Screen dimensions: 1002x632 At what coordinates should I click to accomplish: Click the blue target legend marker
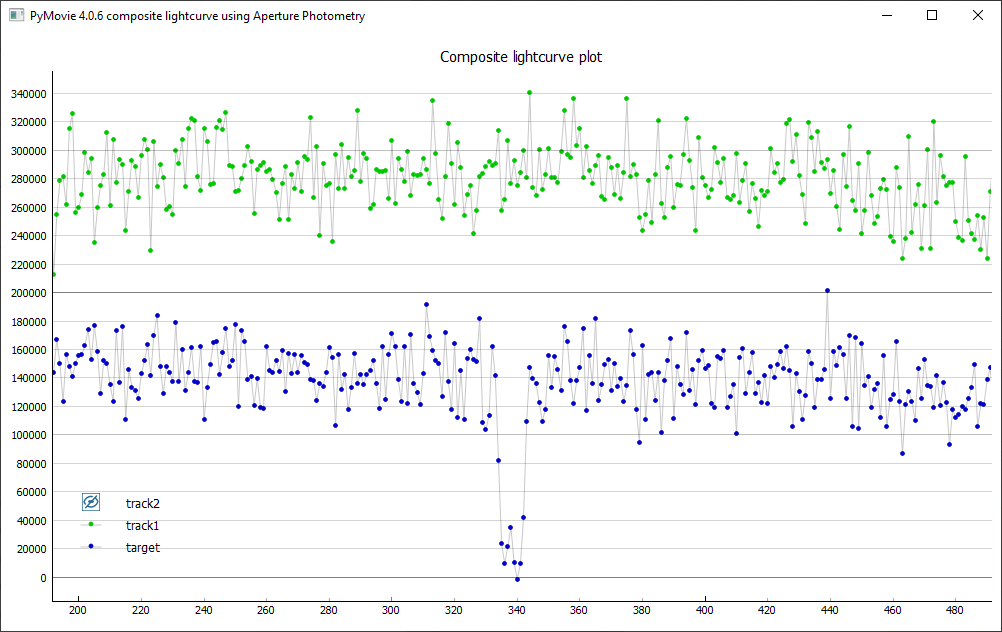click(91, 546)
